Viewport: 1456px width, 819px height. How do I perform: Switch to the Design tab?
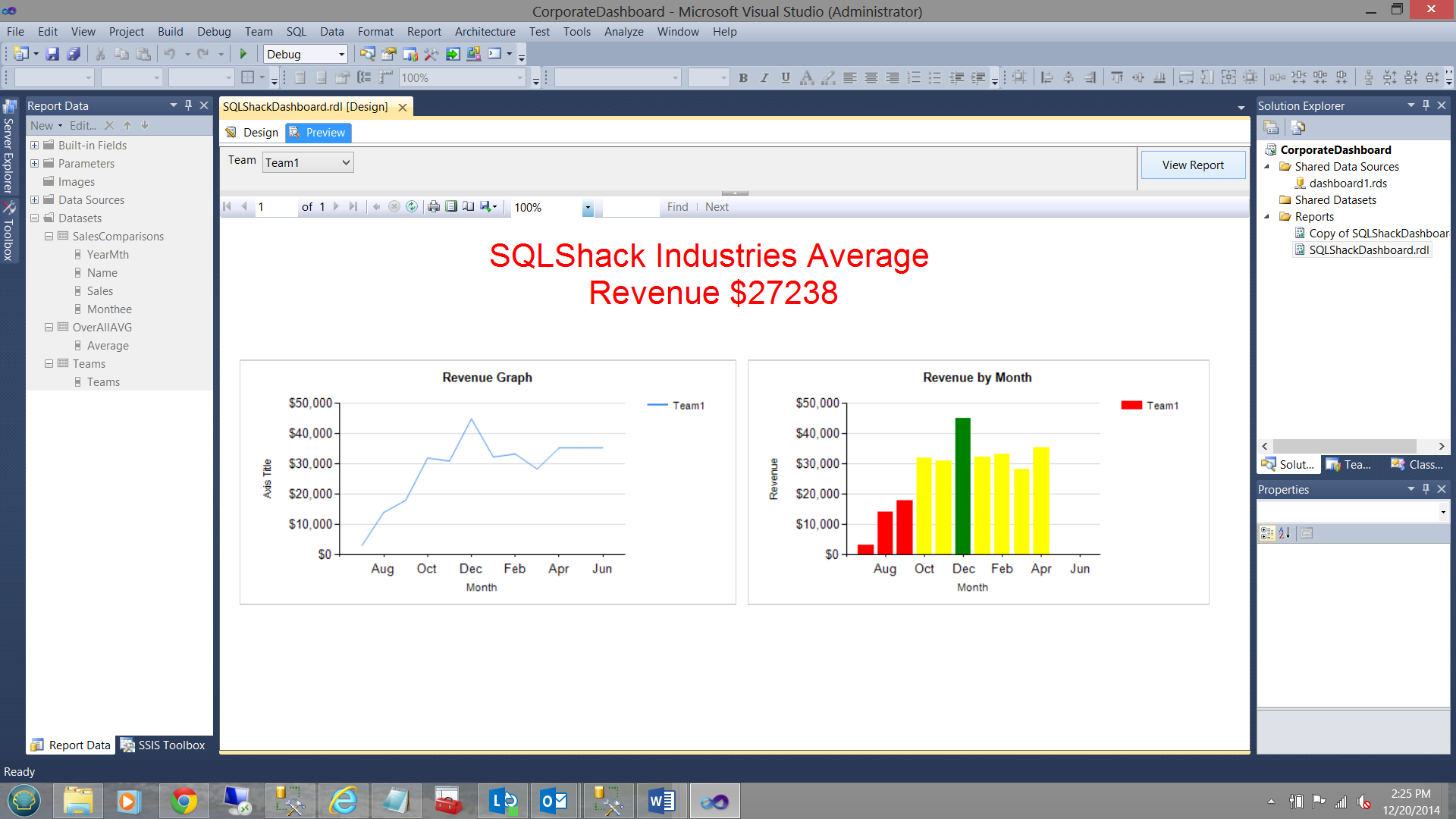253,132
